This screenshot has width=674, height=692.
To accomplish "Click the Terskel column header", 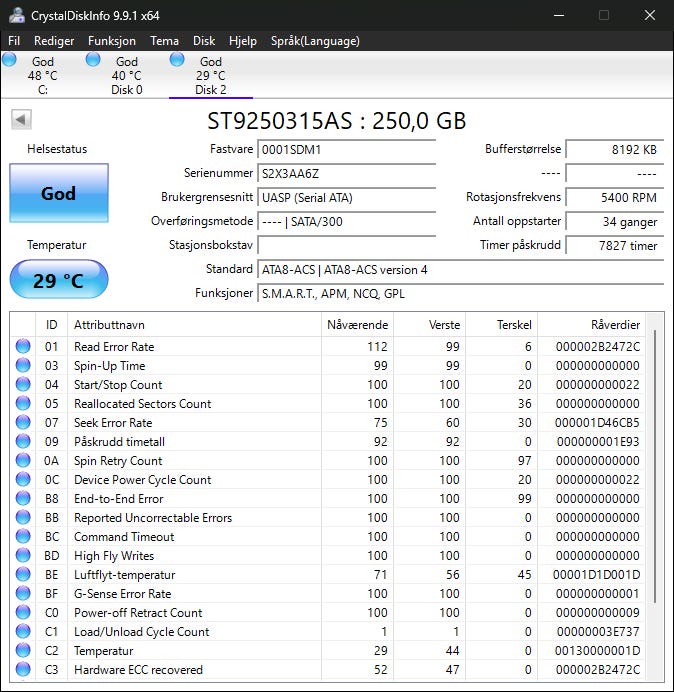I will click(501, 325).
